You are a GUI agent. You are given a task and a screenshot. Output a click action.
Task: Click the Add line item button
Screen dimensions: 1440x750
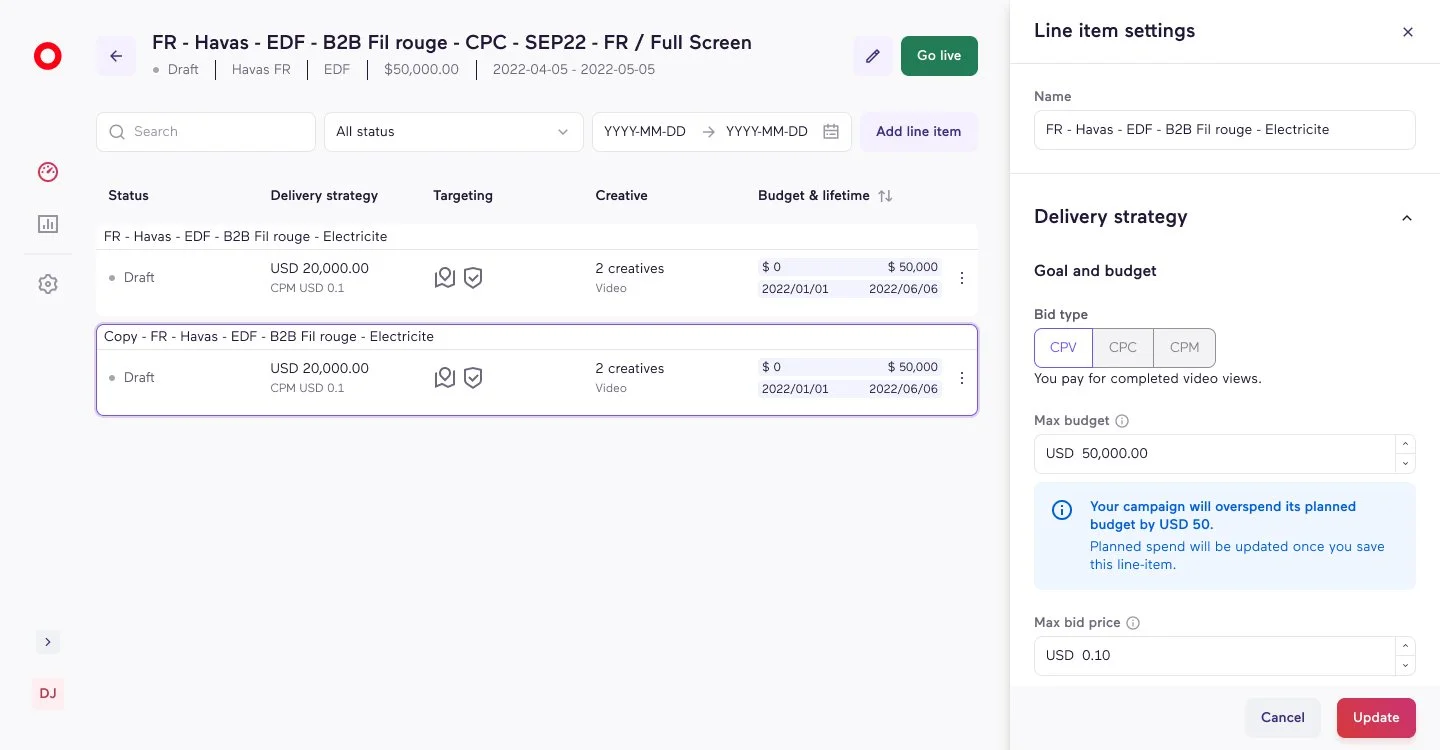(918, 132)
